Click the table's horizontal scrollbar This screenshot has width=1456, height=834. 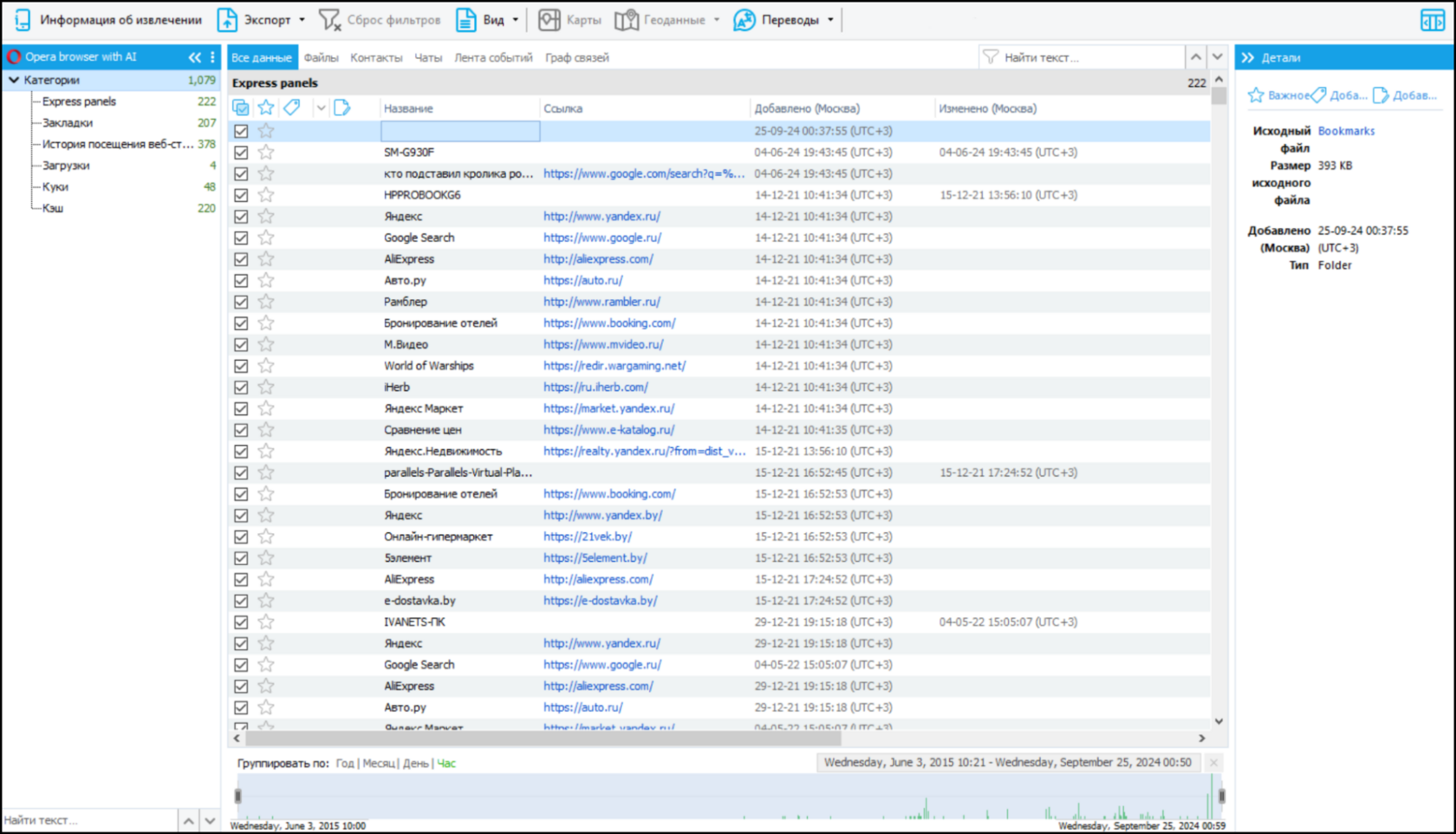tap(543, 739)
